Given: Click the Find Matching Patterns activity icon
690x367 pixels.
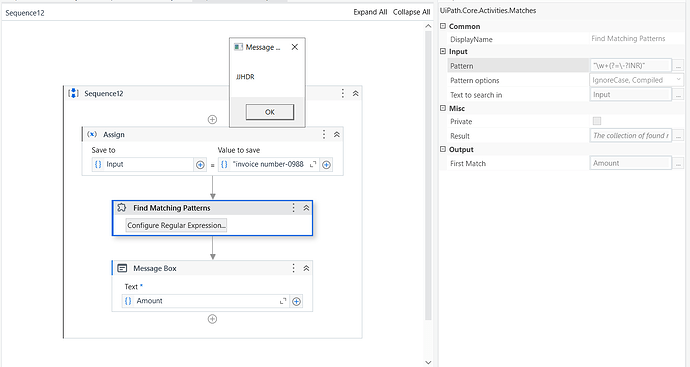Looking at the screenshot, I should point(121,207).
